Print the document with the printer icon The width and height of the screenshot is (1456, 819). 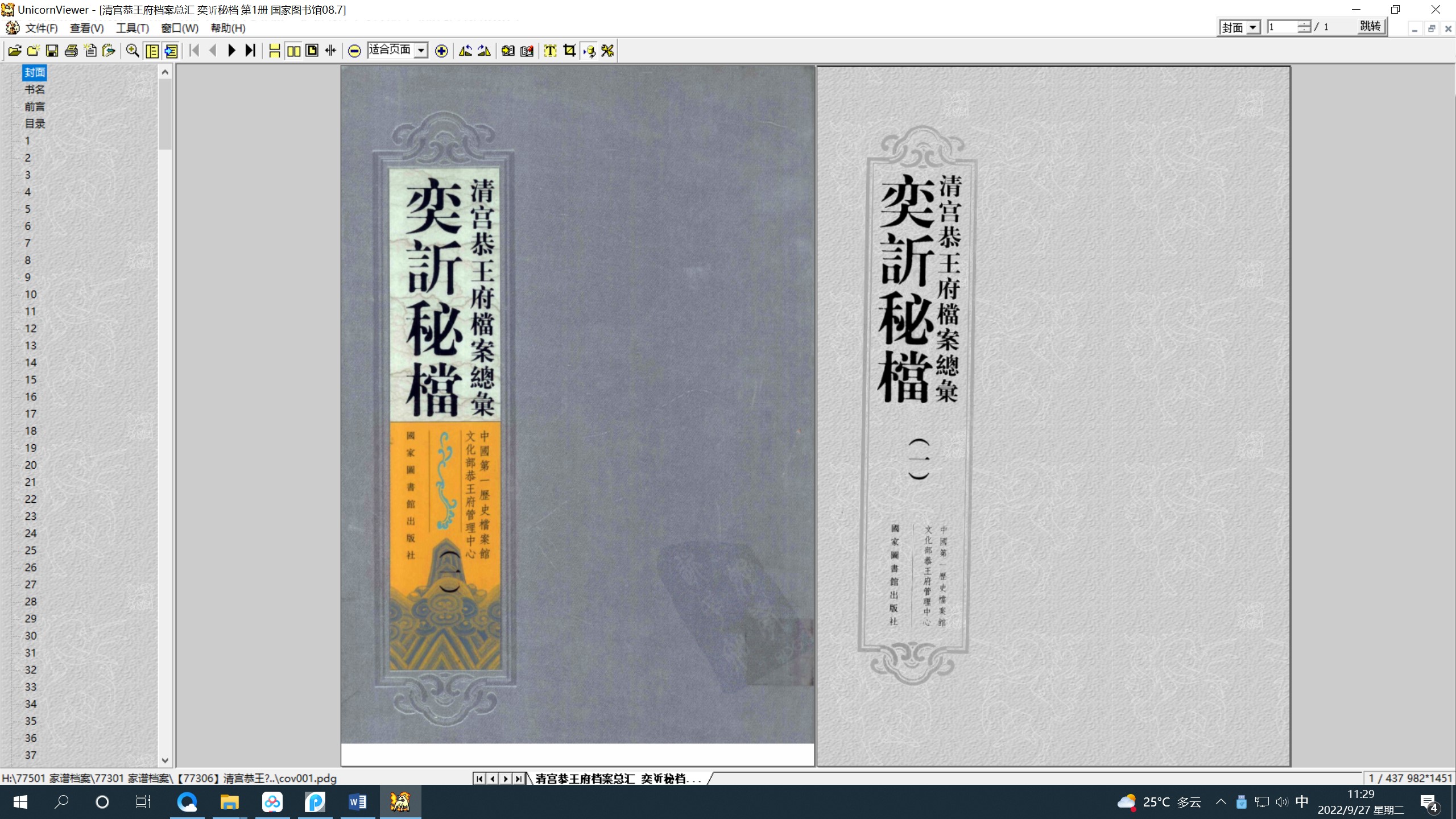tap(71, 51)
